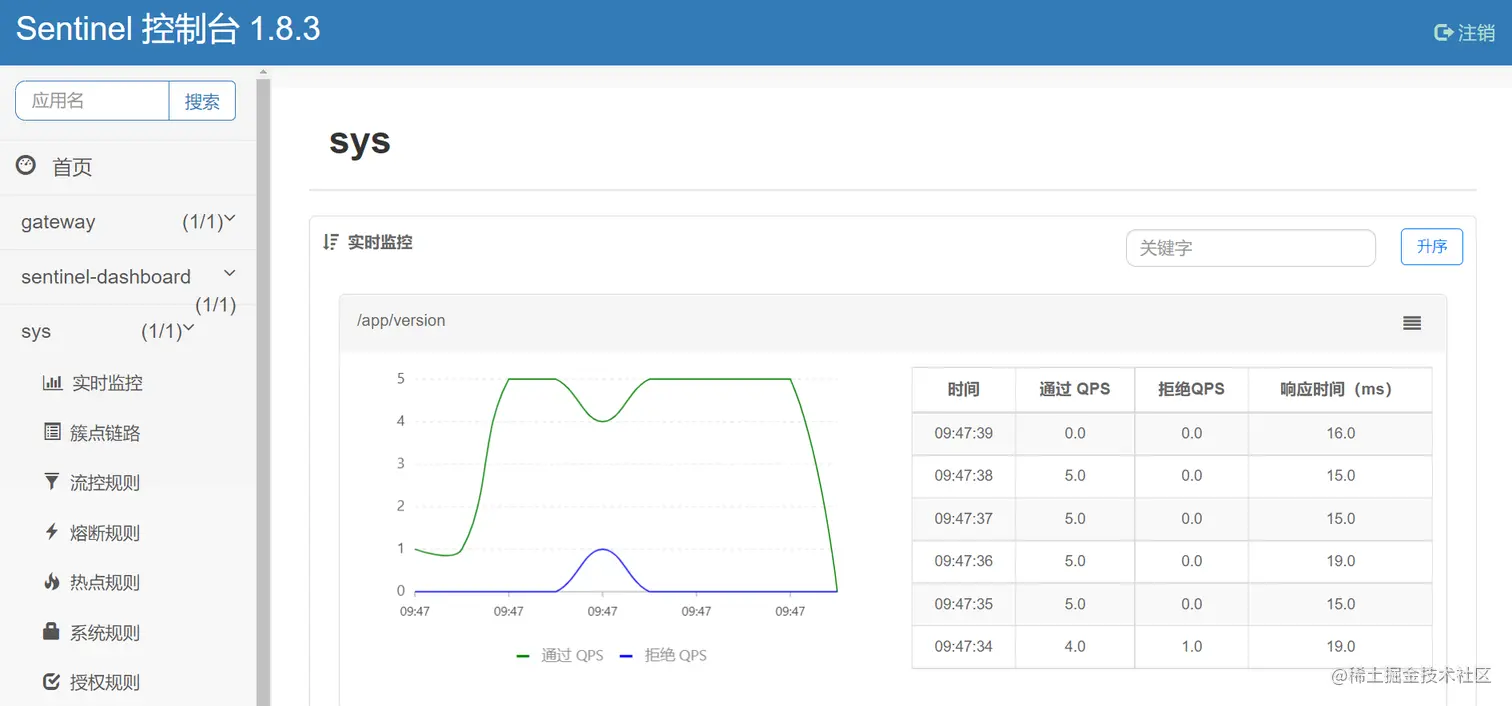Expand the gateway app chevron
Viewport: 1512px width, 706px height.
(x=230, y=218)
